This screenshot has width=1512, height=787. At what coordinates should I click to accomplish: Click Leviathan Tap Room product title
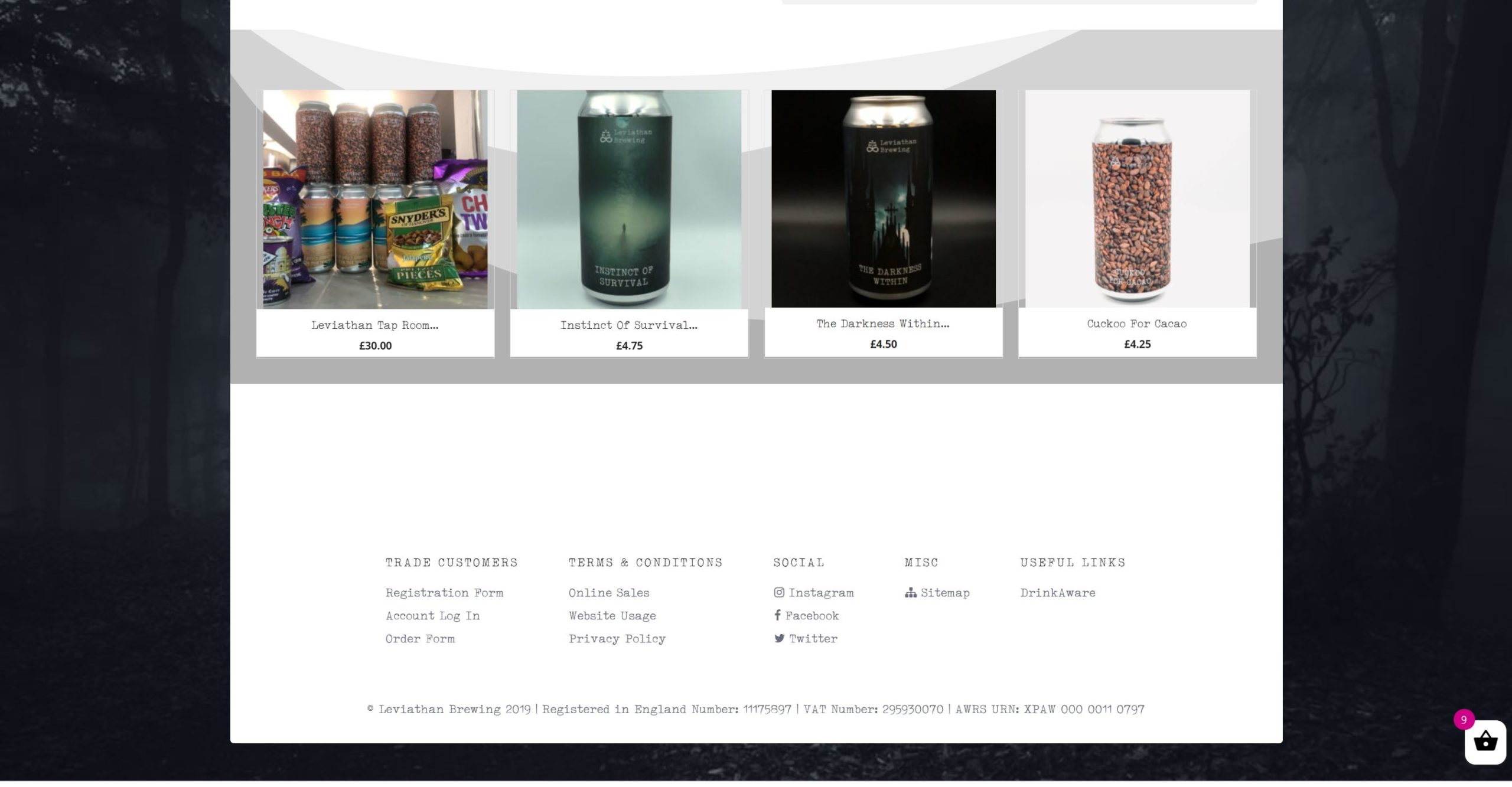(x=375, y=325)
